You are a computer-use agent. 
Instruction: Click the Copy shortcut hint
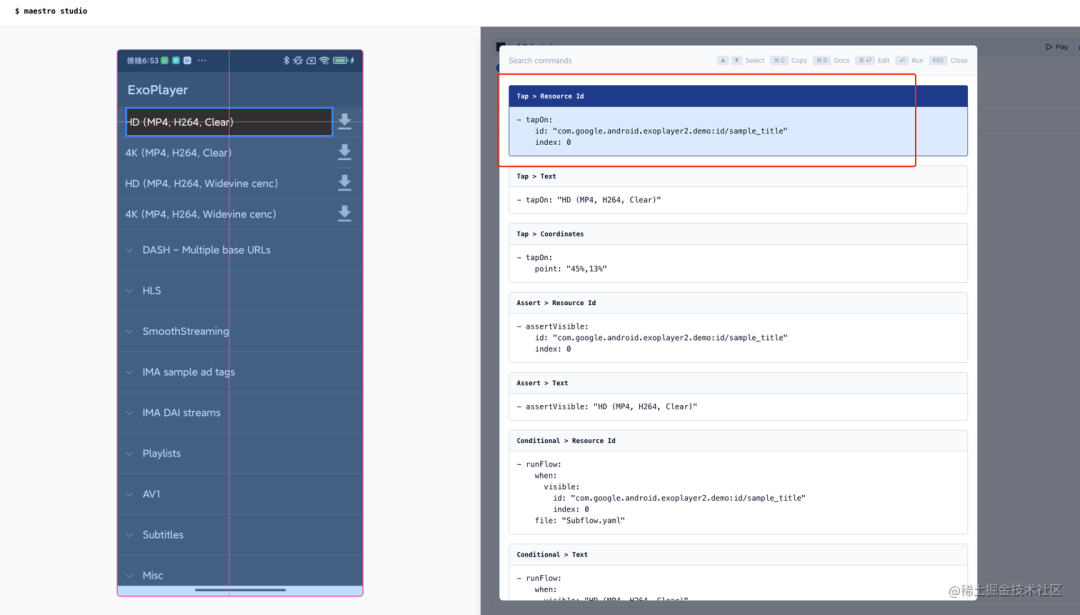[789, 61]
